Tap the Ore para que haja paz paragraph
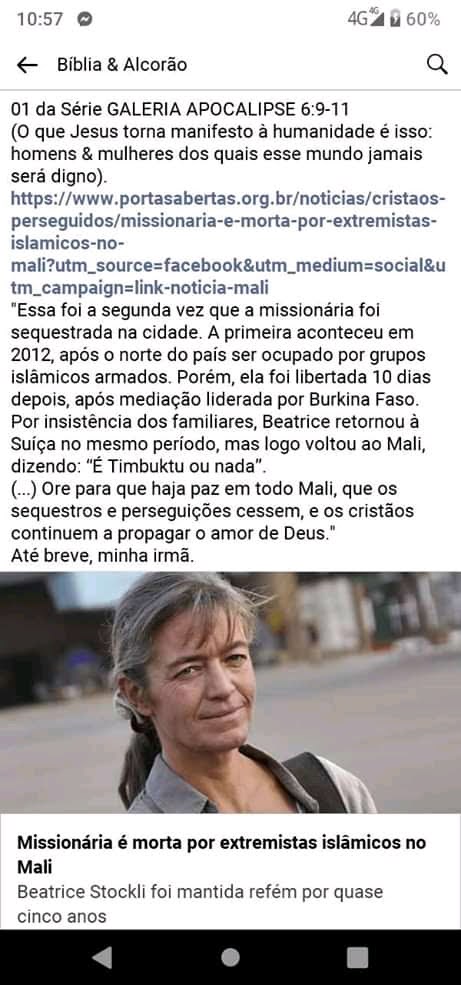 click(x=212, y=510)
